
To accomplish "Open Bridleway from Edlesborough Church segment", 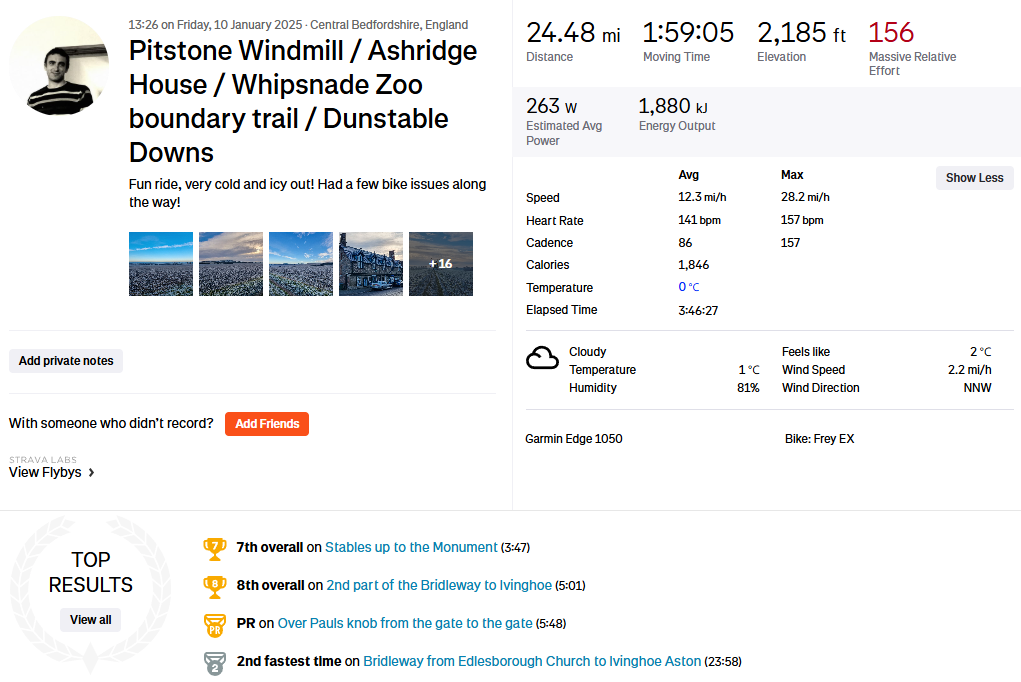I will (532, 662).
